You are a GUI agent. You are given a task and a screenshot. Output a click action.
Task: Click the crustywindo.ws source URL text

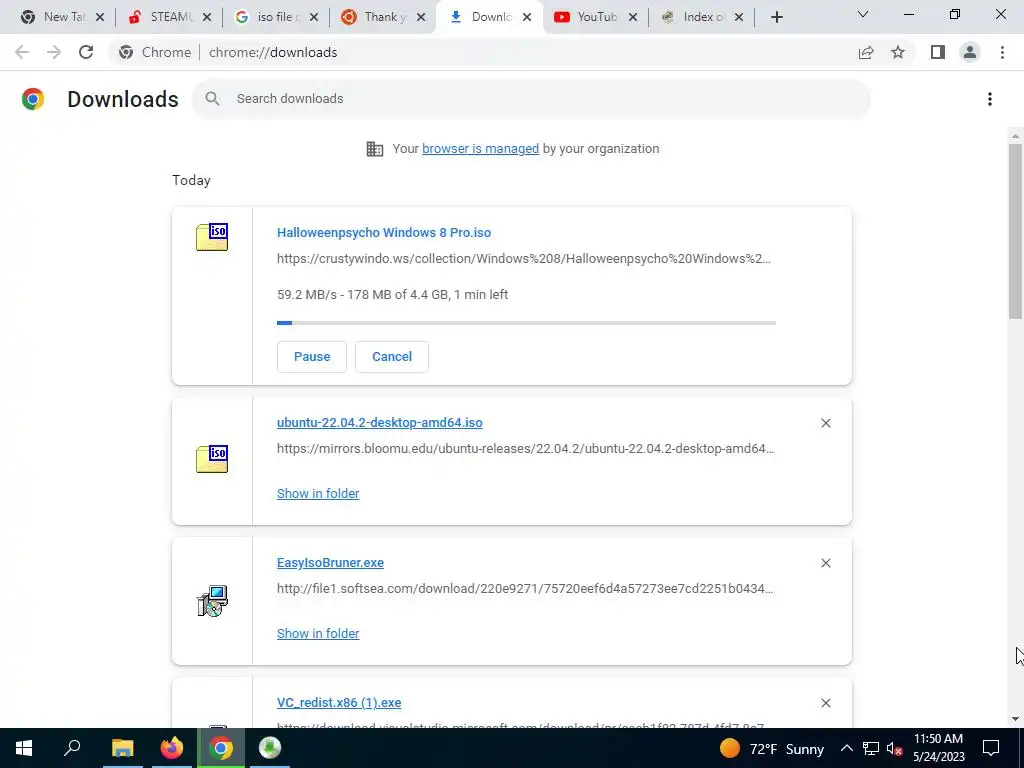pos(524,259)
